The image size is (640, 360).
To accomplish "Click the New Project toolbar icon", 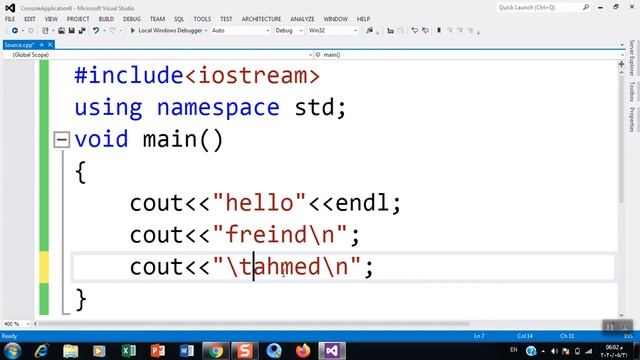I will tap(45, 31).
